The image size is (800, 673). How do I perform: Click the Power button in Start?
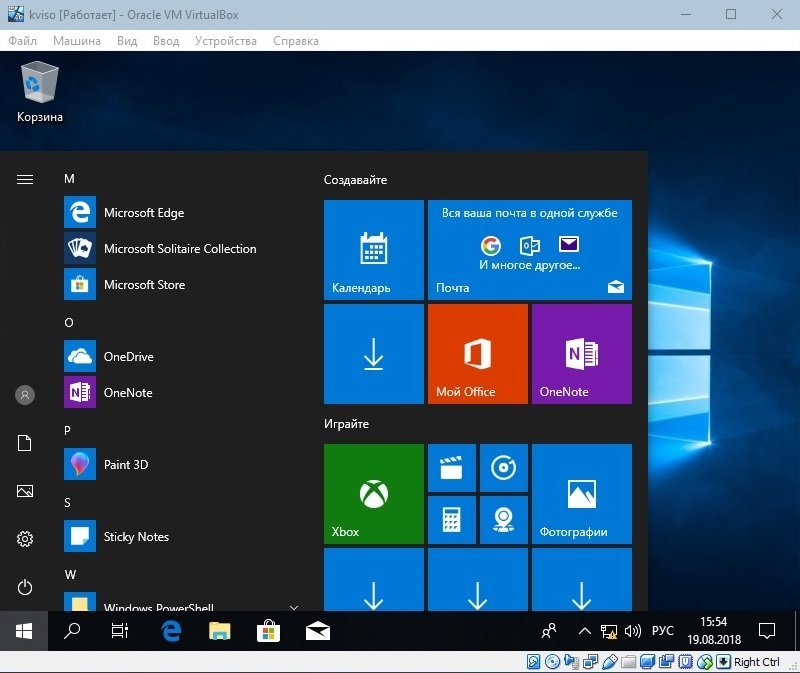(24, 587)
